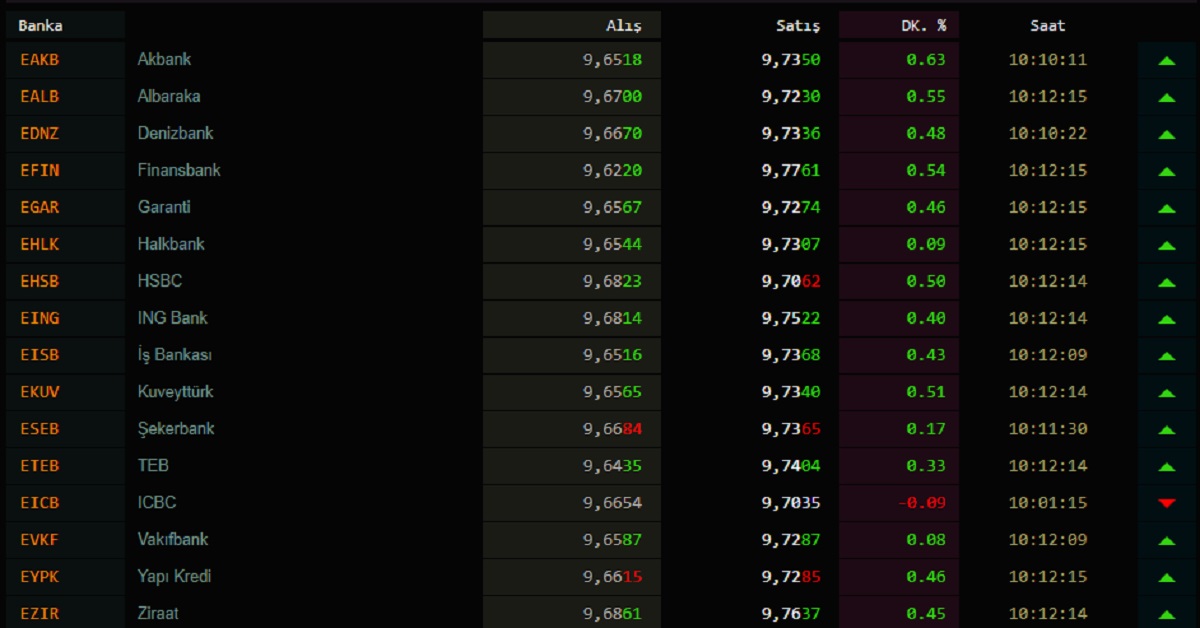The image size is (1200, 628).
Task: Click Finansbank's sell price 9,7761
Action: pyautogui.click(x=790, y=170)
